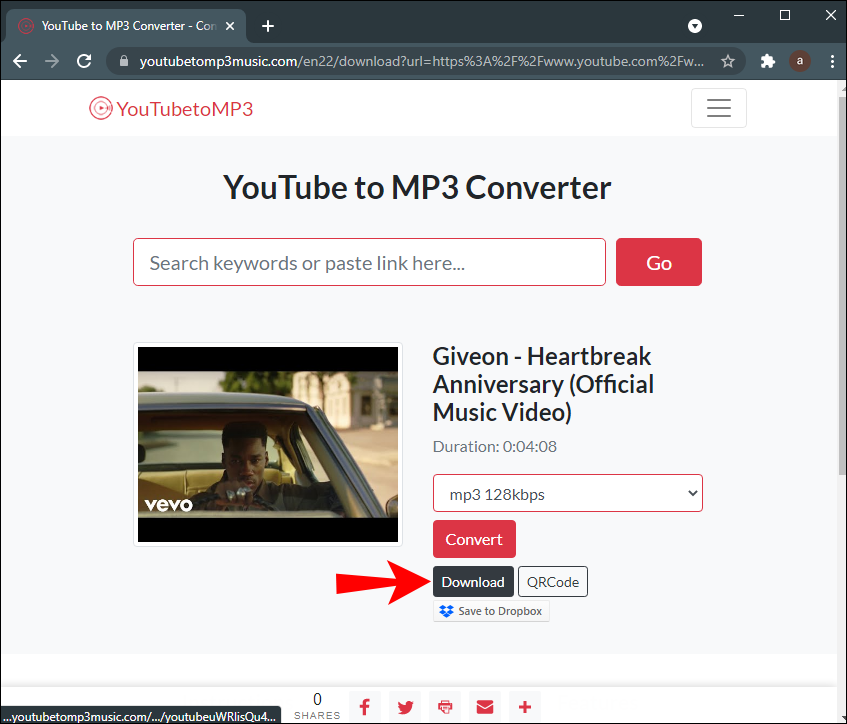Bookmark this page with the star icon
This screenshot has height=724, width=847.
point(728,61)
